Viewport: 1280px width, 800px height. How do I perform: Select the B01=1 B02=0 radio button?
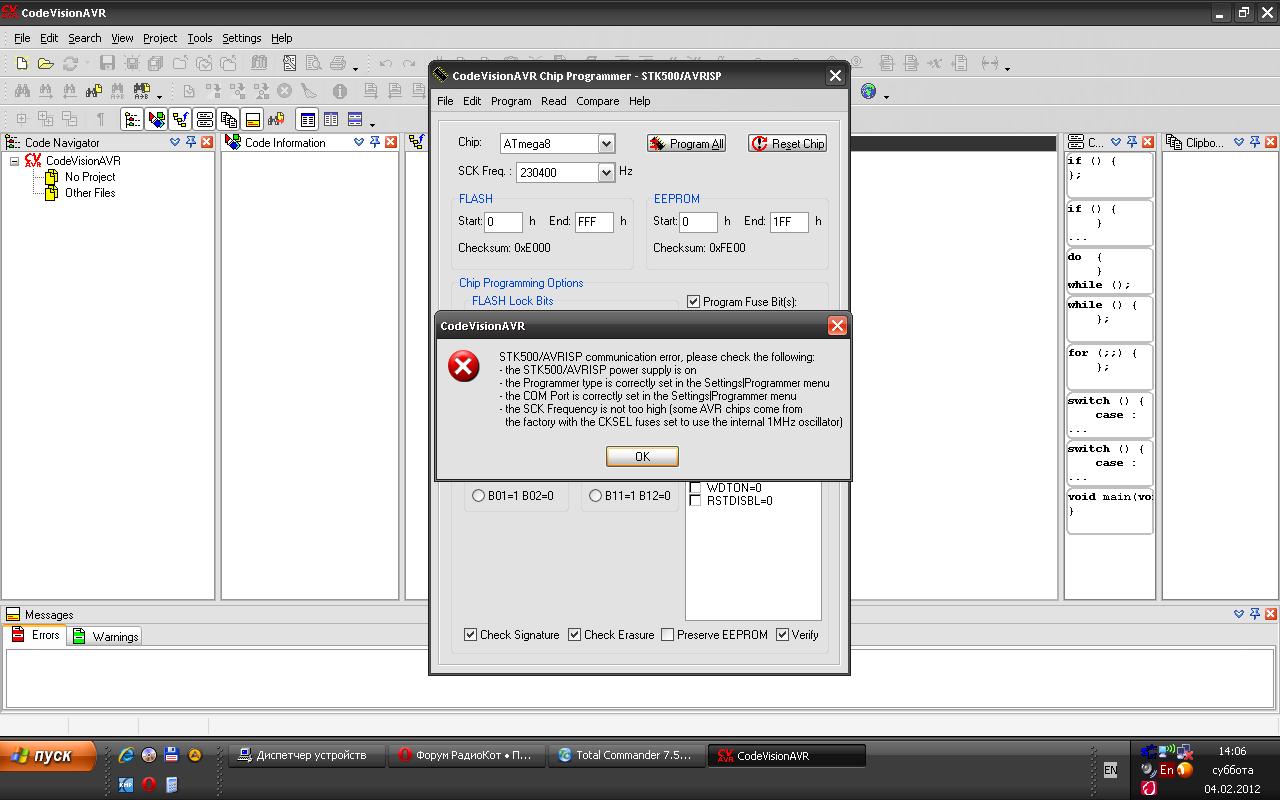pos(478,496)
